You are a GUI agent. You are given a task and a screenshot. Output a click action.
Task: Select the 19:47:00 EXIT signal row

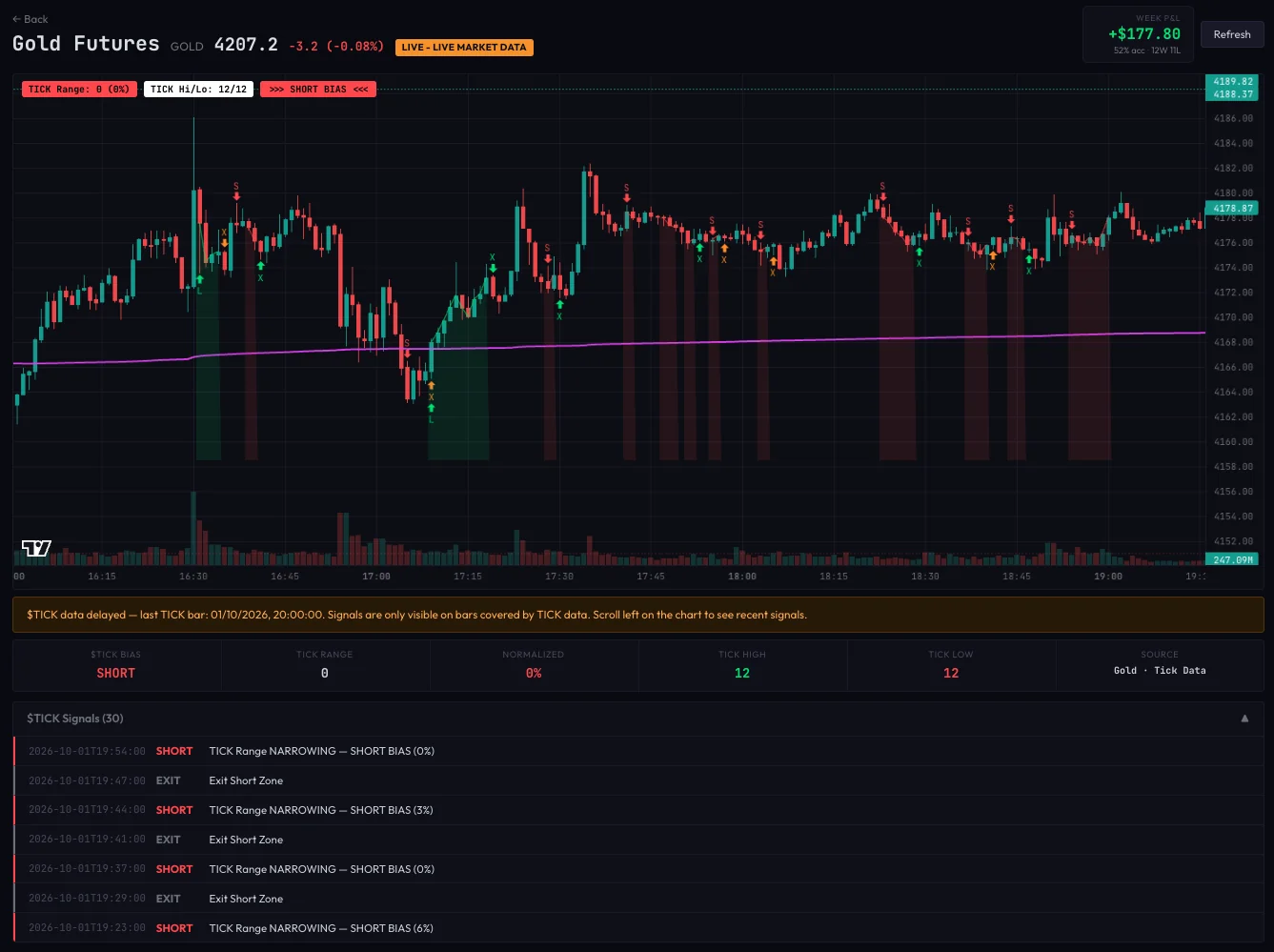638,780
